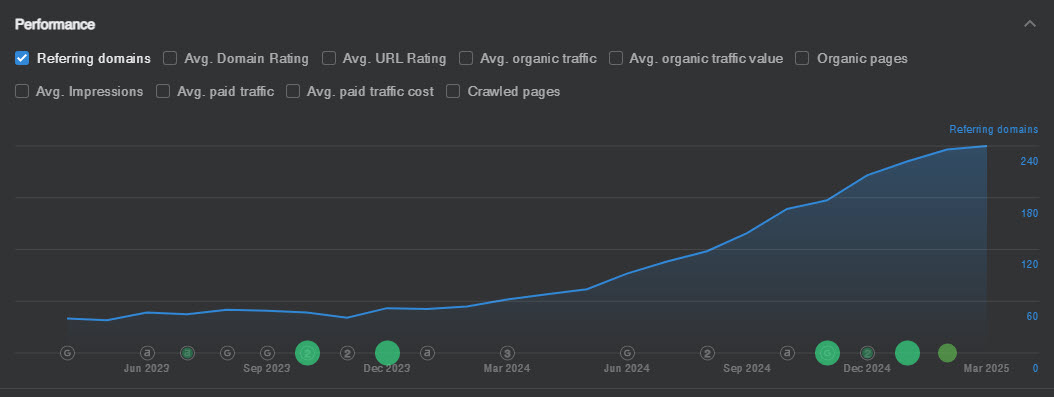Viewport: 1054px width, 397px height.
Task: Click the large green '2' marker after Sep 2023
Action: (308, 353)
